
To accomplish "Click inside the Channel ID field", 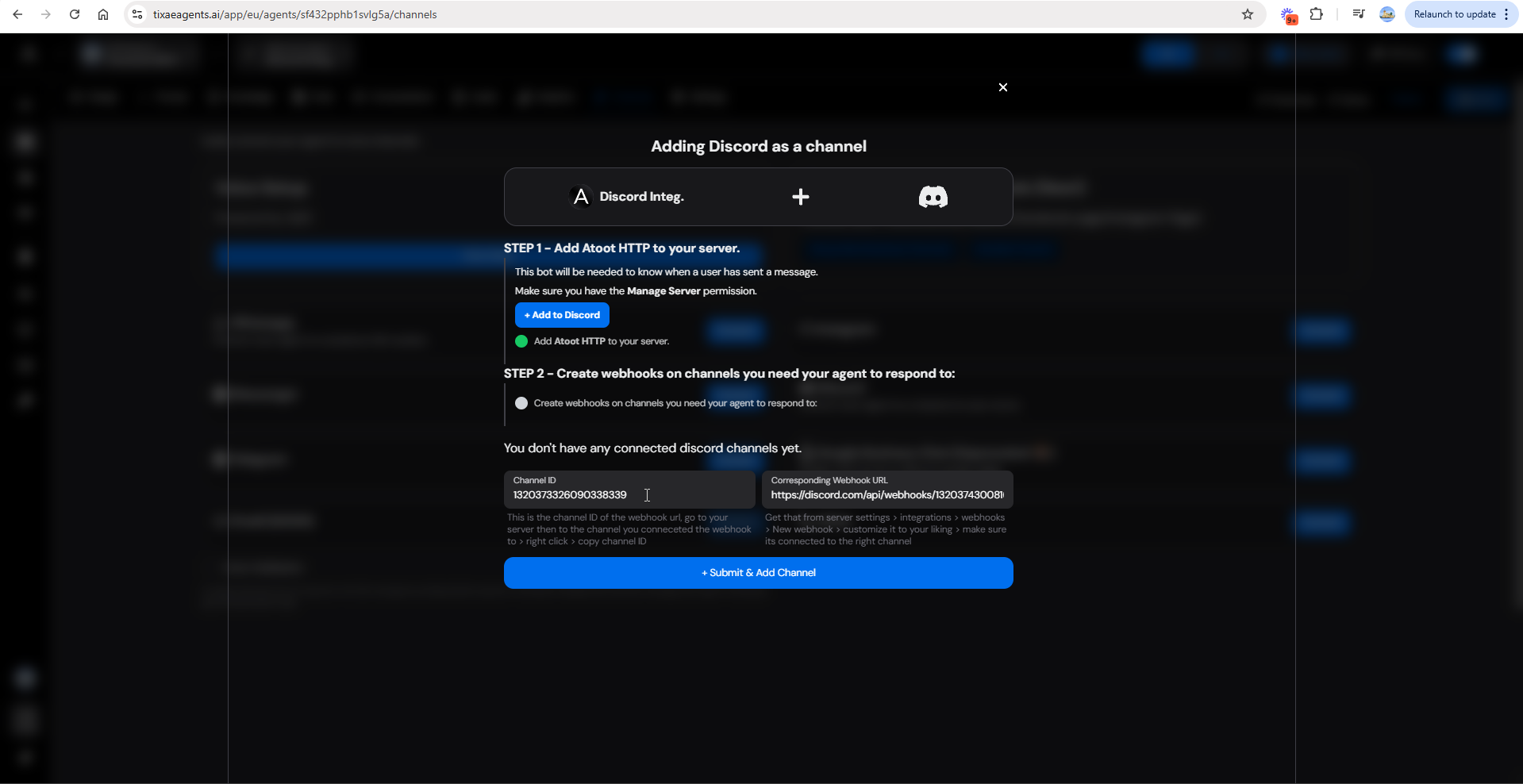I will 629,494.
